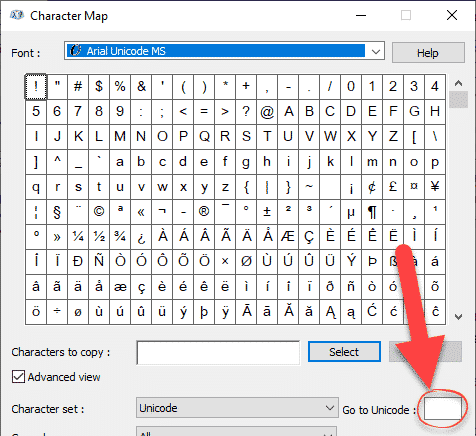Select the copyright symbol © character
The width and height of the screenshot is (476, 436).
pos(99,212)
